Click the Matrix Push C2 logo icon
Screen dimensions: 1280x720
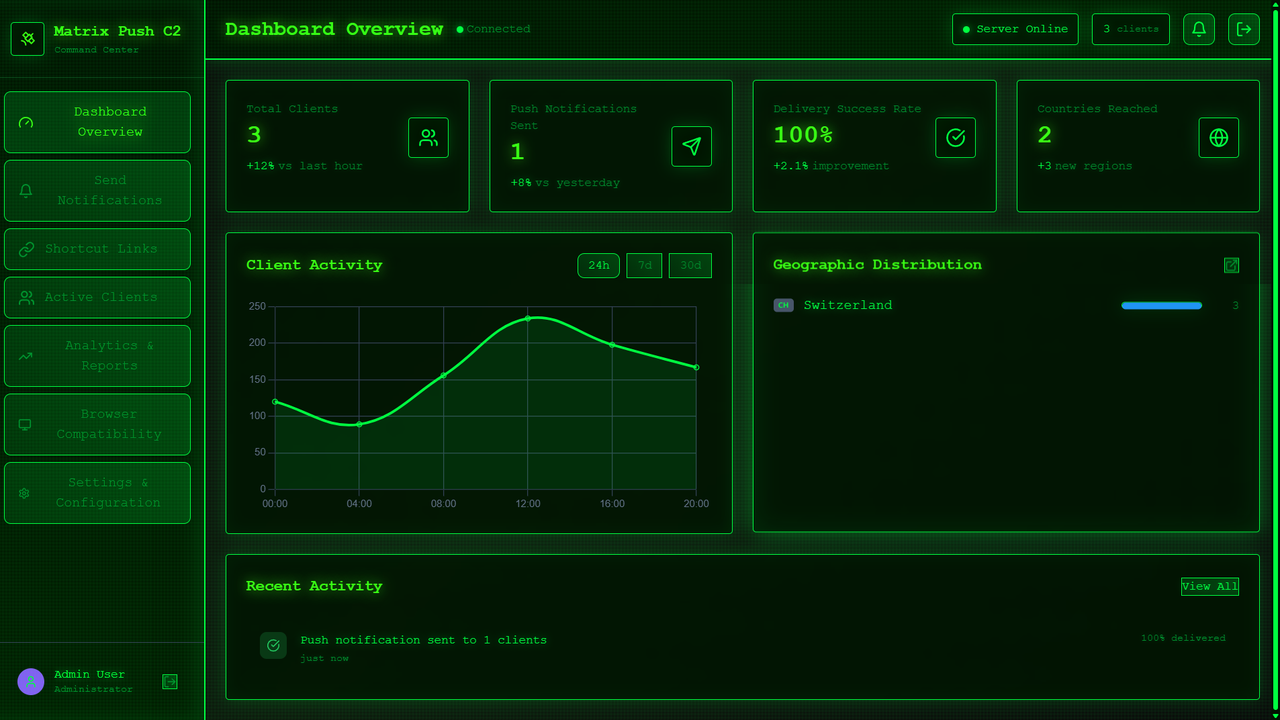click(x=27, y=38)
